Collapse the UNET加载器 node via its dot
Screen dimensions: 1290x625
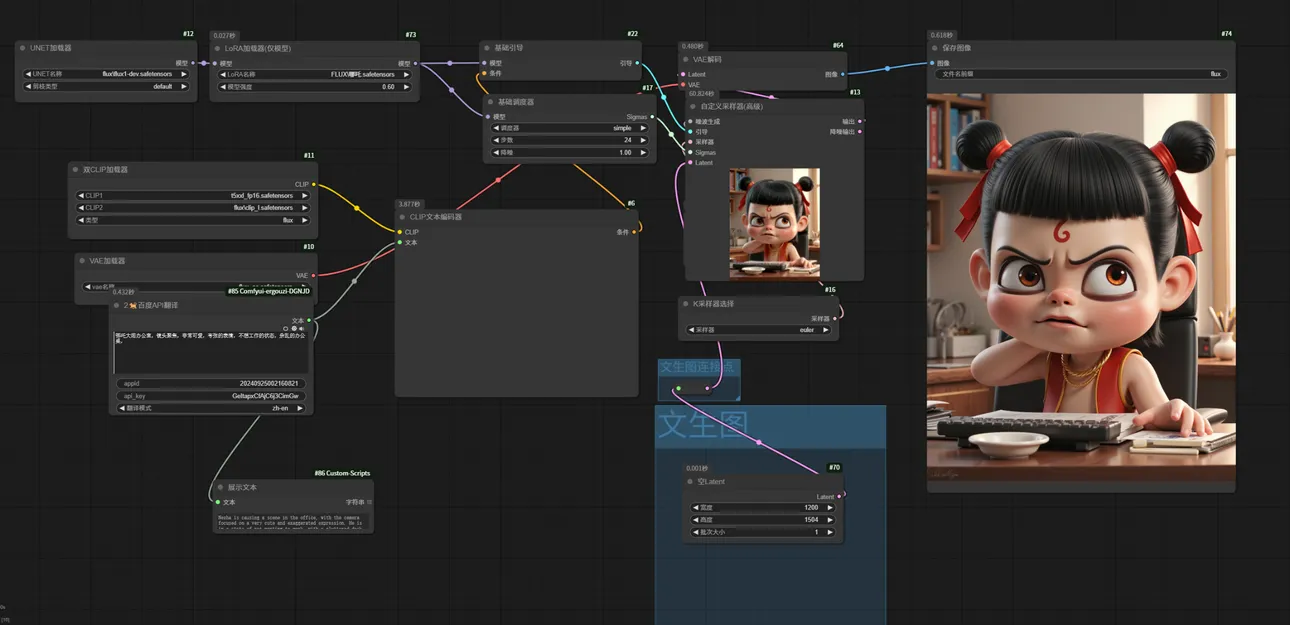tap(22, 48)
